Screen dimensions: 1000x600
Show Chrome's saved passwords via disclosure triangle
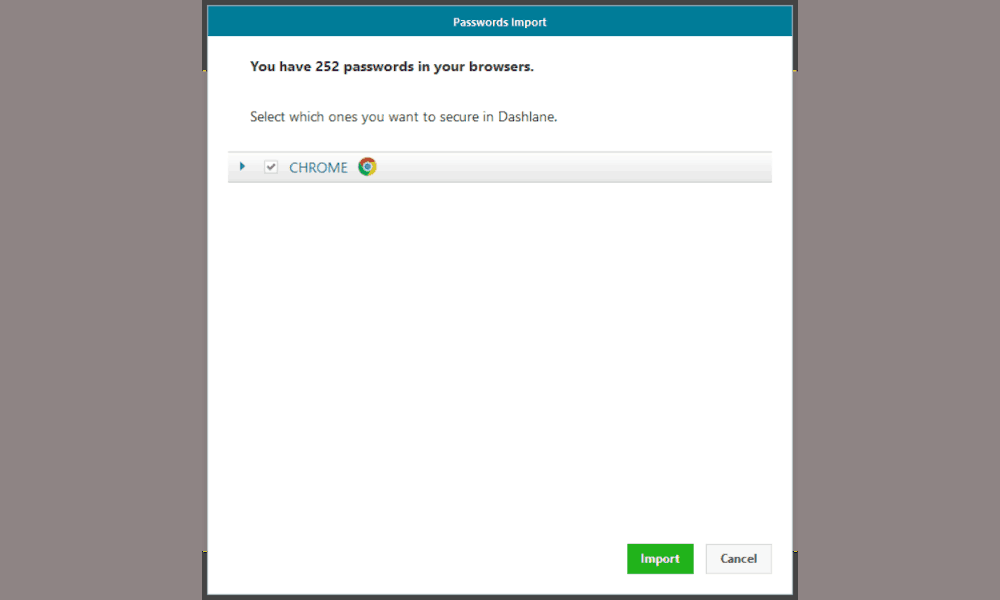point(242,166)
